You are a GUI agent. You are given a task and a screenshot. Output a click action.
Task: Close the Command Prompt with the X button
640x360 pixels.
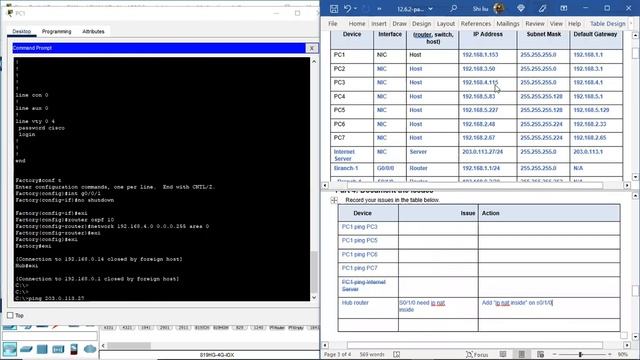tap(311, 48)
